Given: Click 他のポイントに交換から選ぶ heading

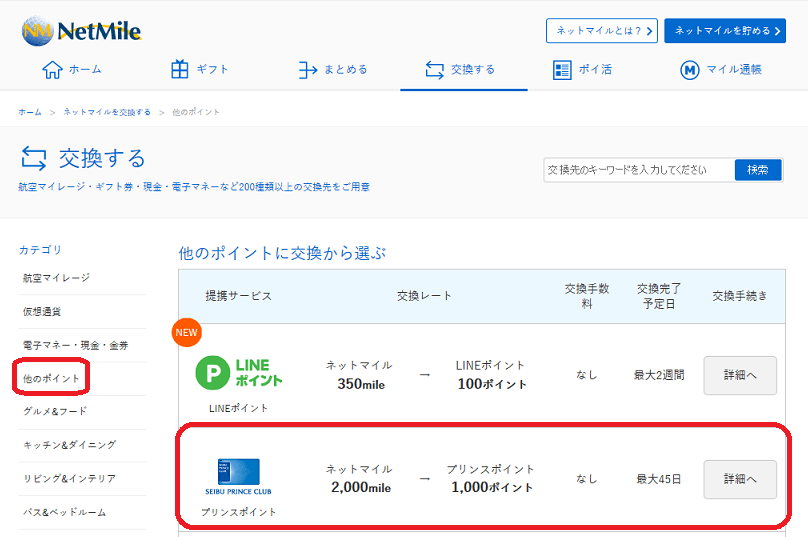Looking at the screenshot, I should click(x=282, y=253).
